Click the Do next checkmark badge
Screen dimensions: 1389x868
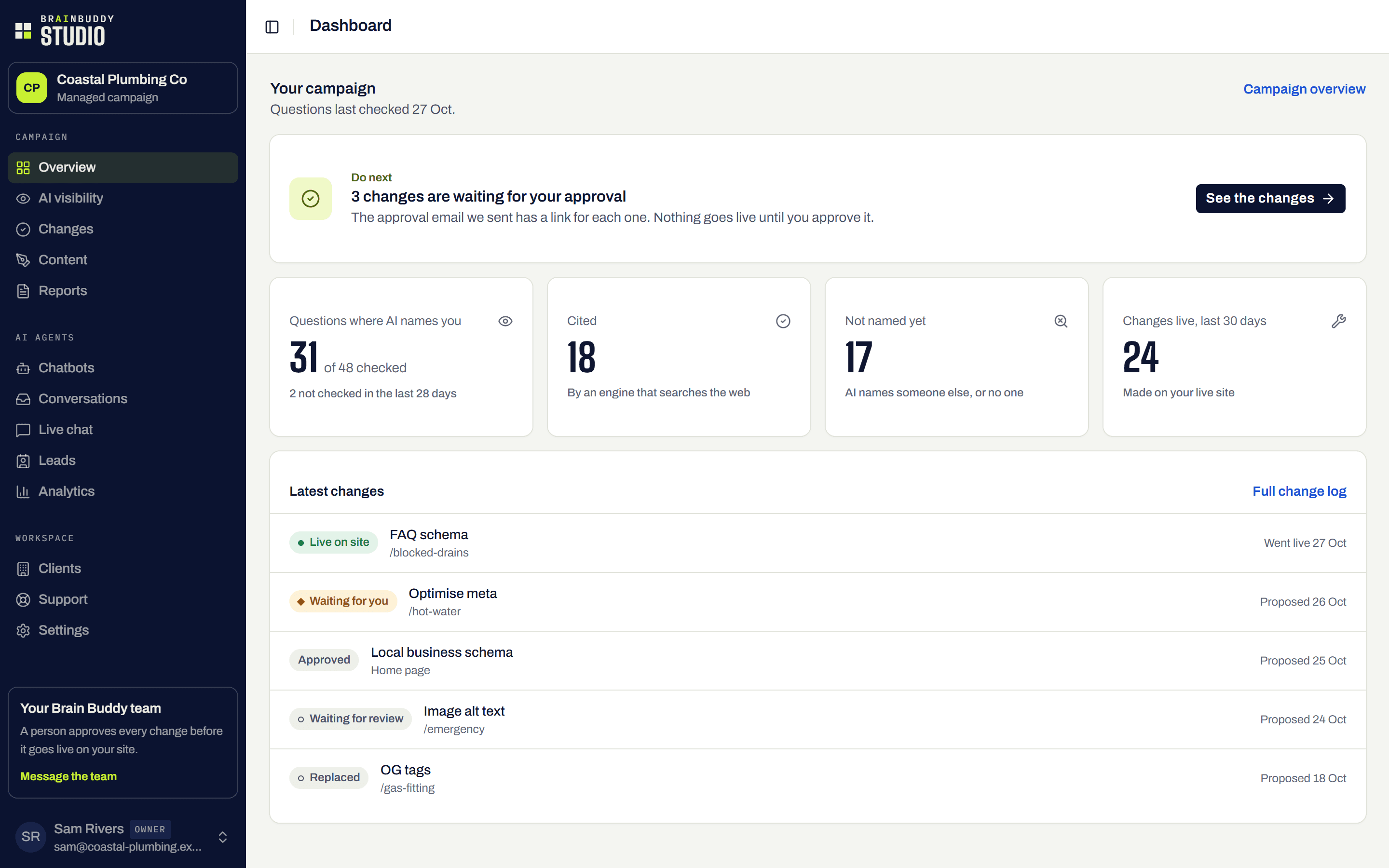pyautogui.click(x=311, y=199)
